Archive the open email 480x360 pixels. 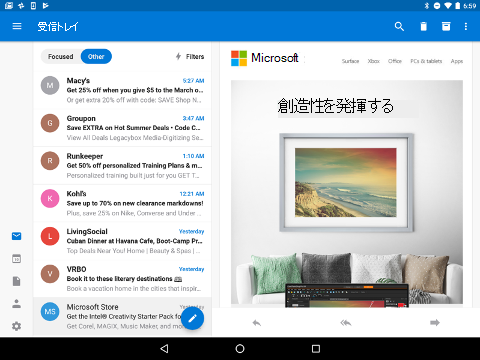pos(446,26)
